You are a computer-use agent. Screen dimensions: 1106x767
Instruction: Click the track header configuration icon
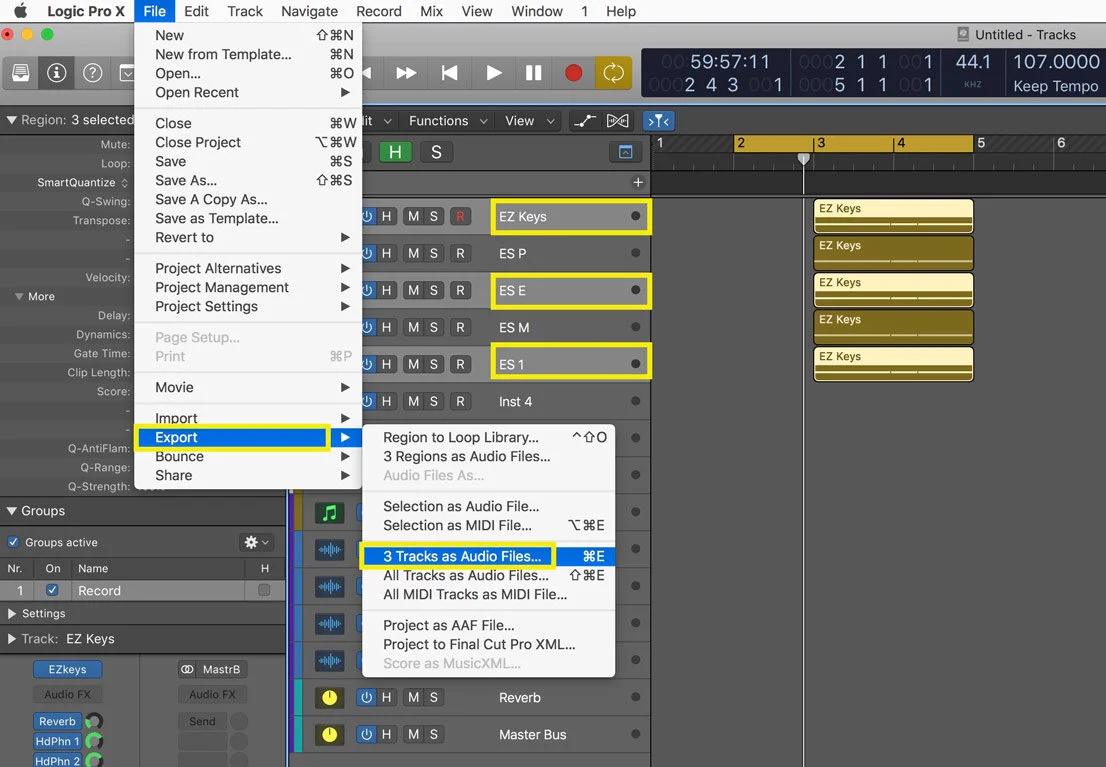pos(625,152)
